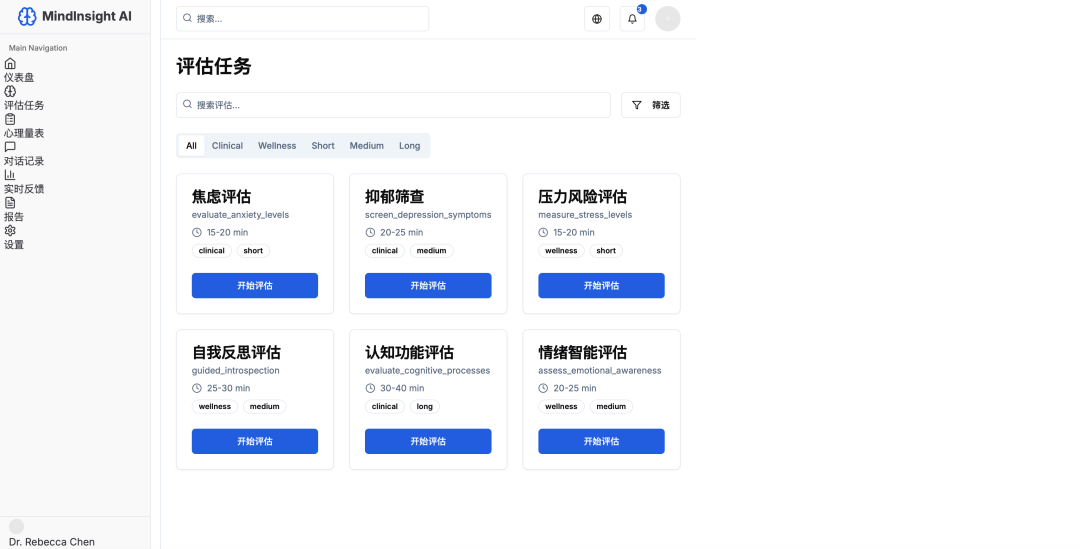Click the 报告 document icon
The image size is (1080, 549).
(10, 202)
